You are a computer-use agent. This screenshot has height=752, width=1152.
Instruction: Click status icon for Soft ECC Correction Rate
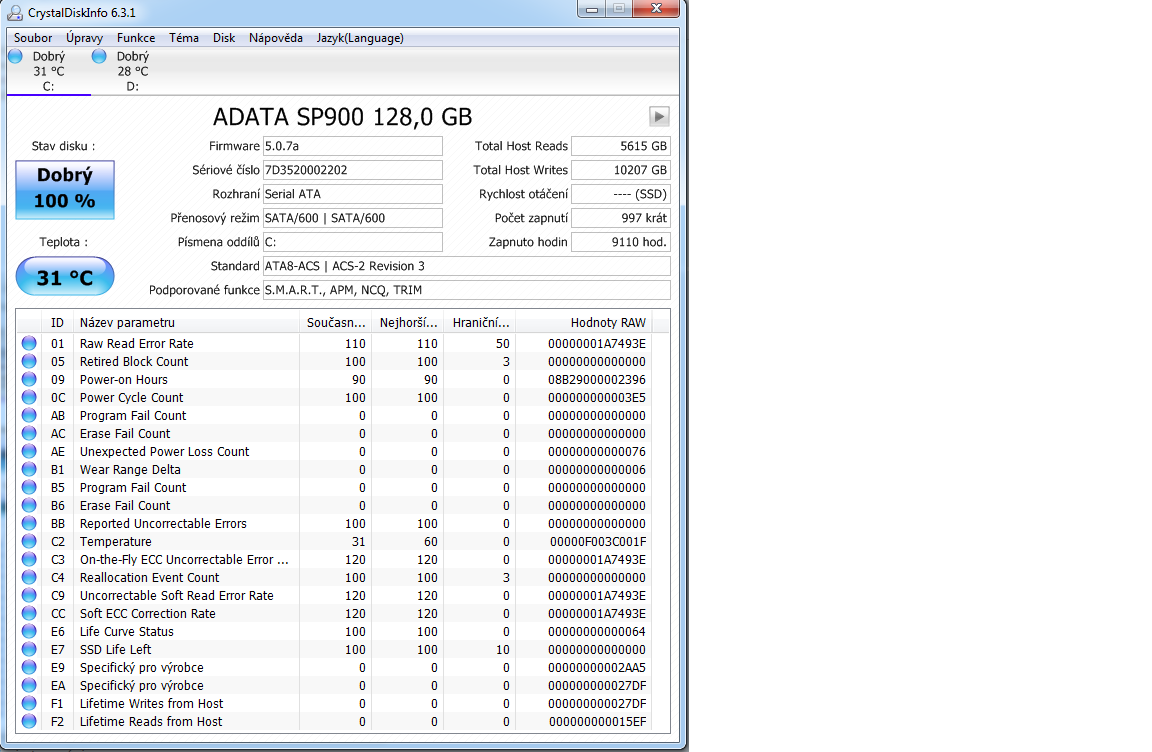[x=29, y=613]
